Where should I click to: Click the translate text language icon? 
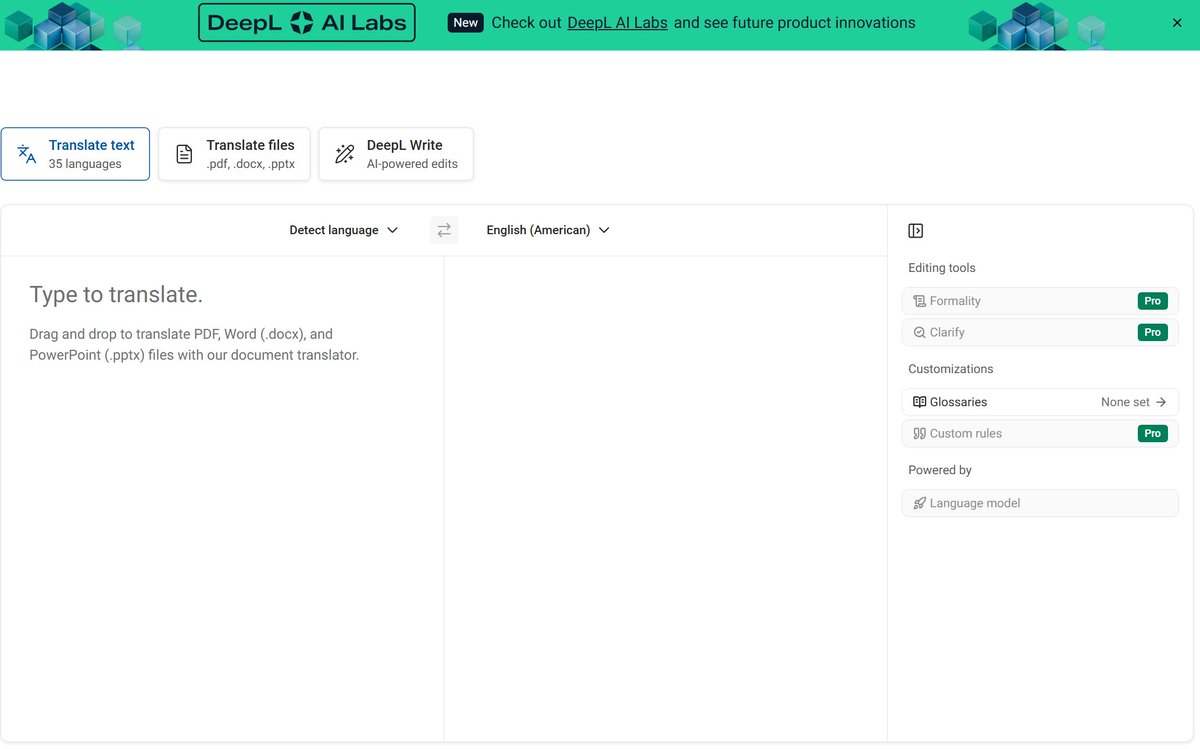pyautogui.click(x=27, y=154)
